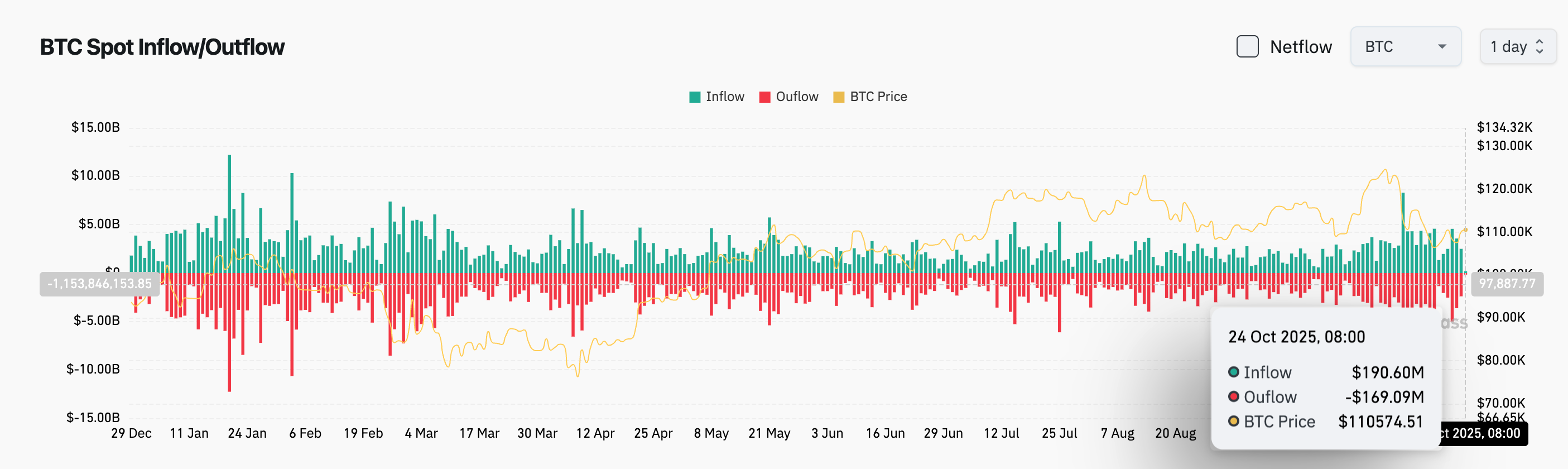Toggle the green Inflow legend swatch
Viewport: 1568px width, 469px height.
coord(695,97)
